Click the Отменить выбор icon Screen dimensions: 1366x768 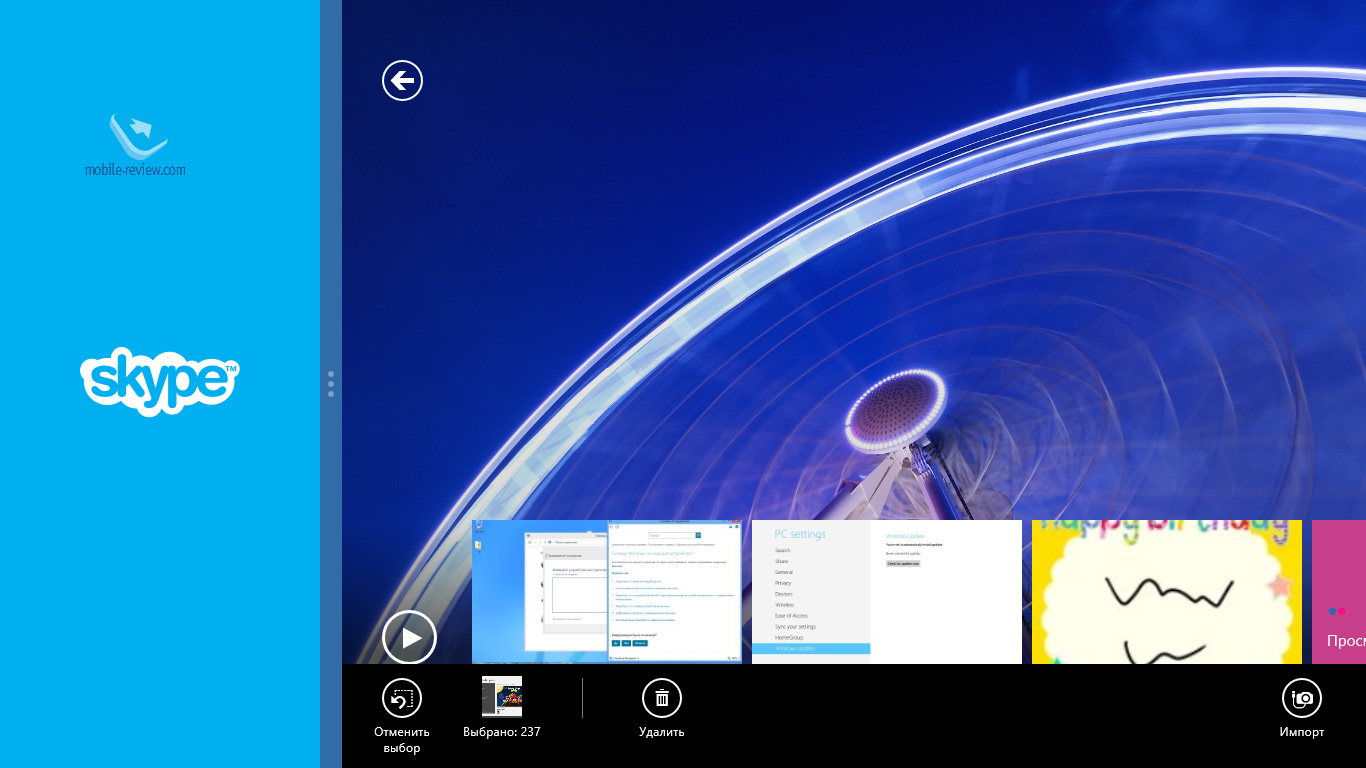click(402, 699)
